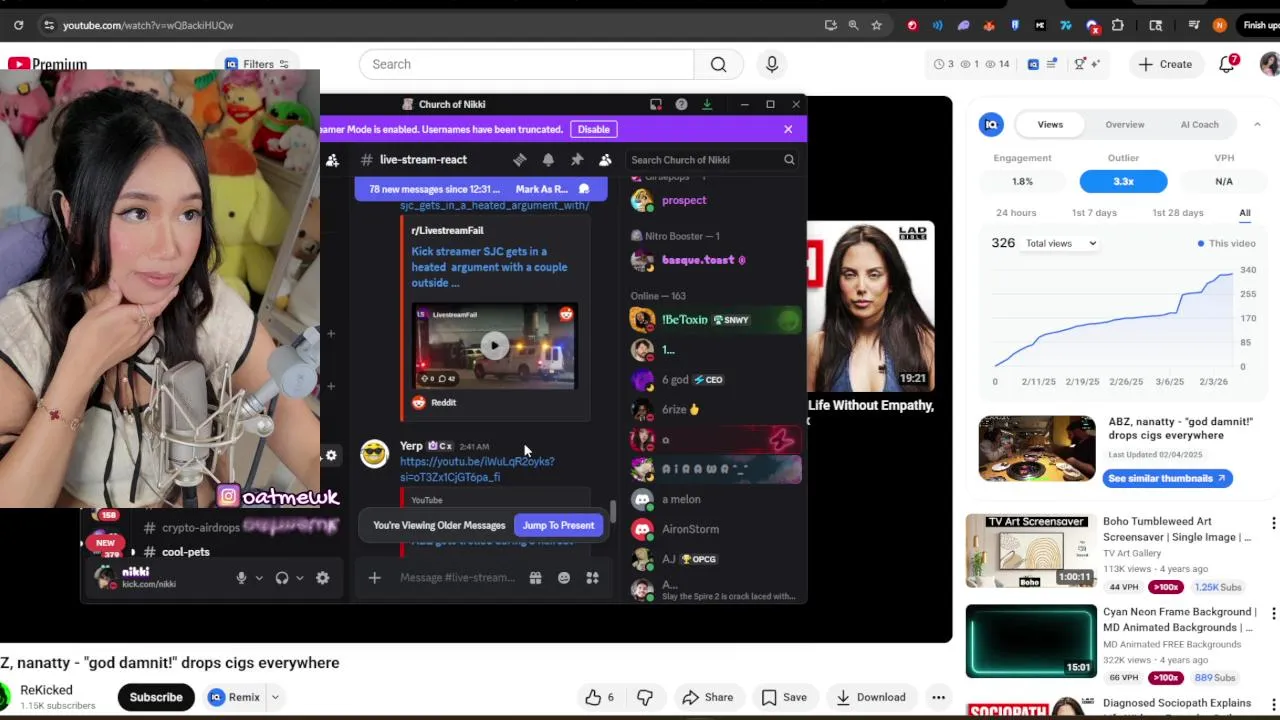
Task: Expand microphone options arrow in Discord
Action: pyautogui.click(x=259, y=578)
